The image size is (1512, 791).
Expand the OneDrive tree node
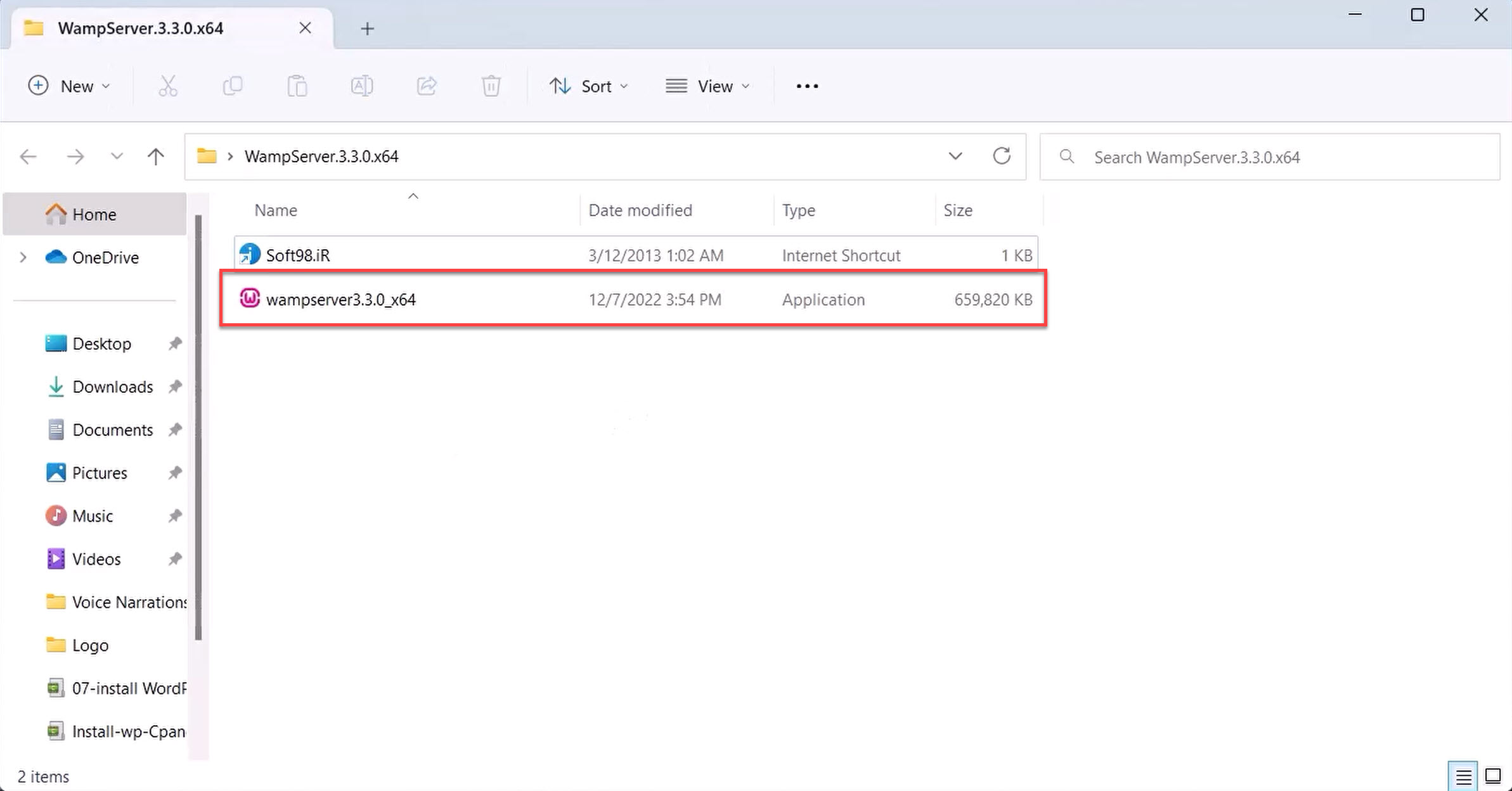[x=23, y=257]
